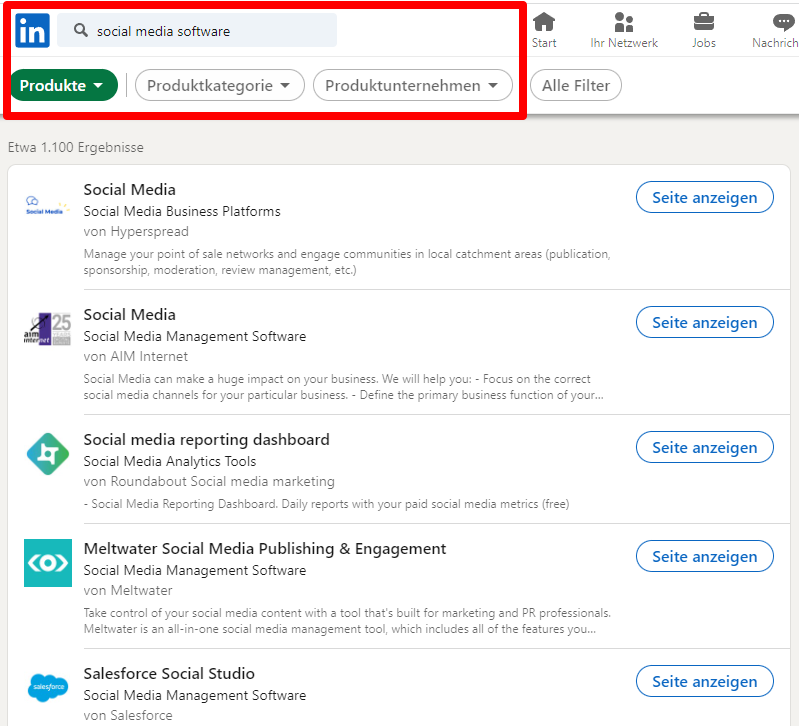Open the AIM Internet 'Social Media' title

129,314
